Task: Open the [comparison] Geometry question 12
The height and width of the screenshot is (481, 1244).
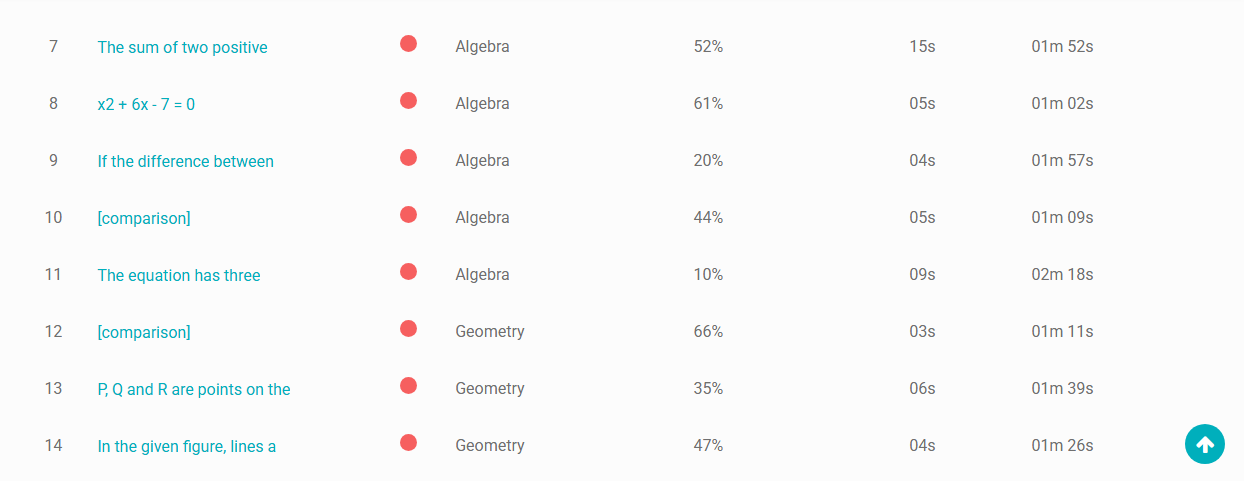Action: point(144,332)
